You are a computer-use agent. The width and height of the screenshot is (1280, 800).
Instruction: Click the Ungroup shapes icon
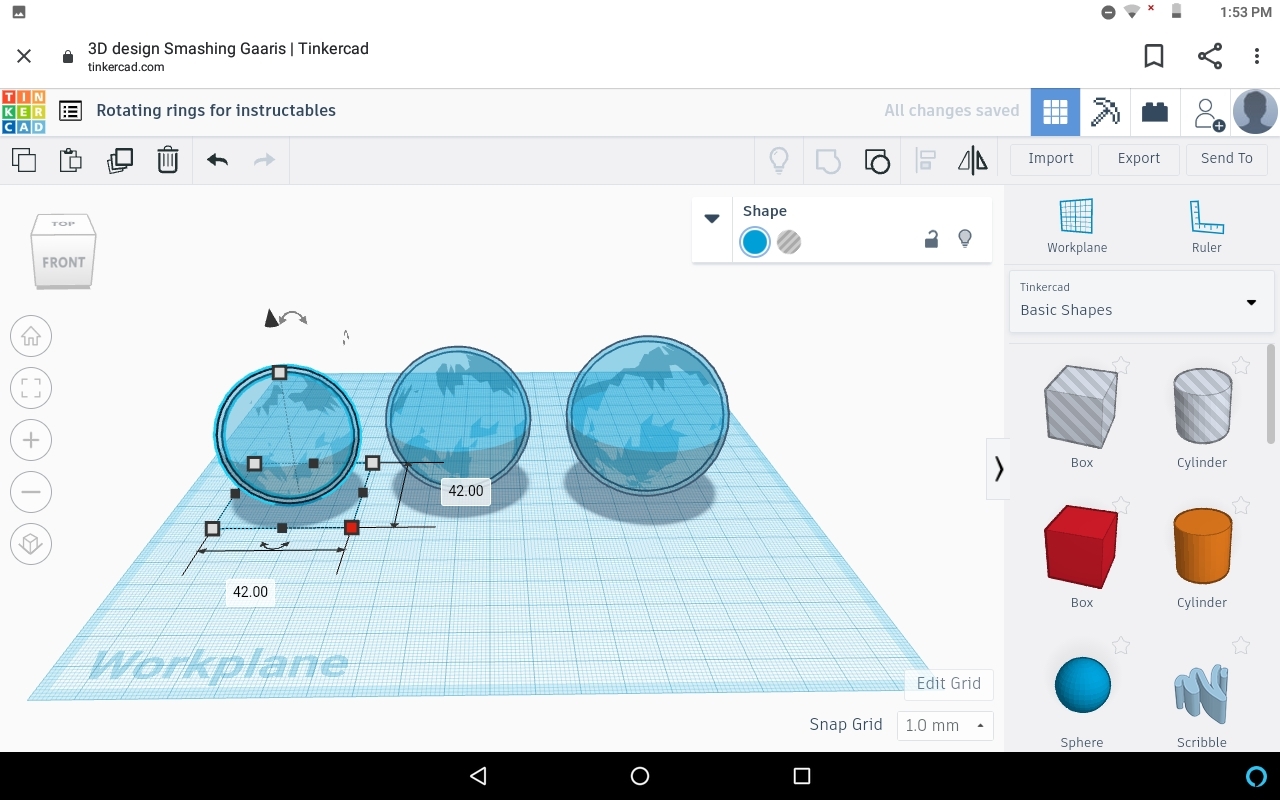tap(877, 160)
